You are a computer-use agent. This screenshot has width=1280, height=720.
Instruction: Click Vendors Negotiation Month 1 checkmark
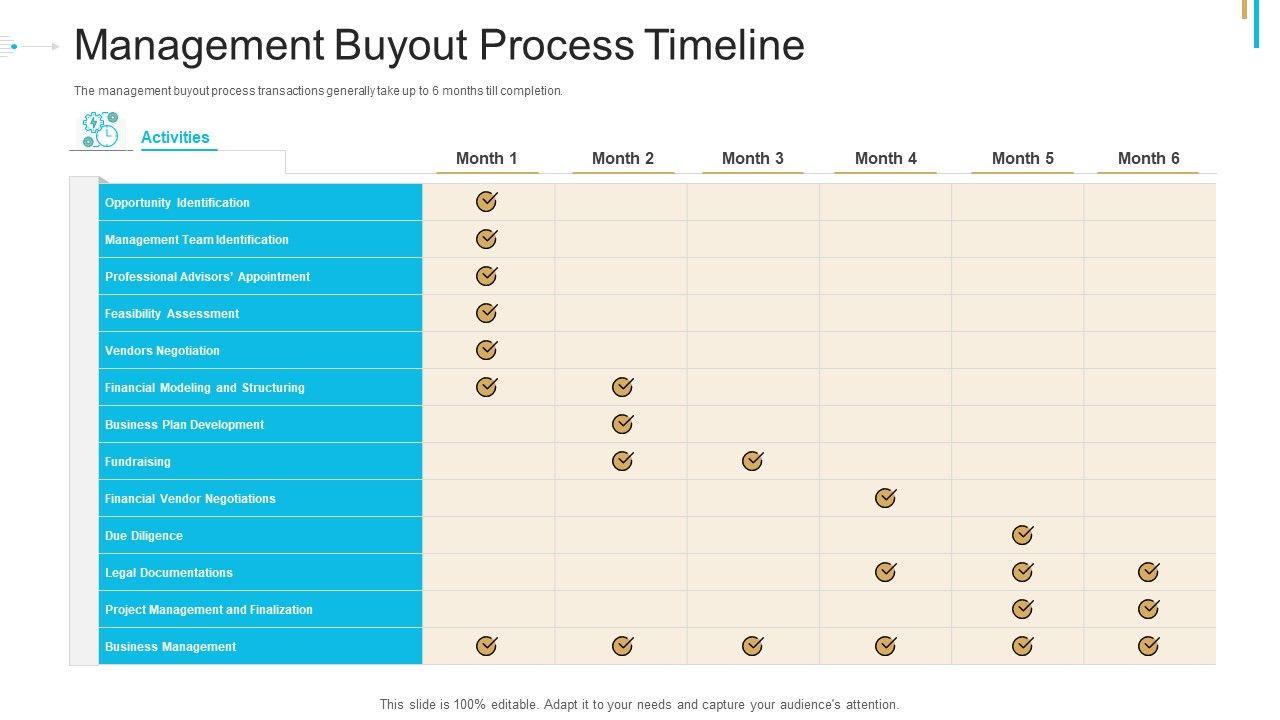[487, 350]
